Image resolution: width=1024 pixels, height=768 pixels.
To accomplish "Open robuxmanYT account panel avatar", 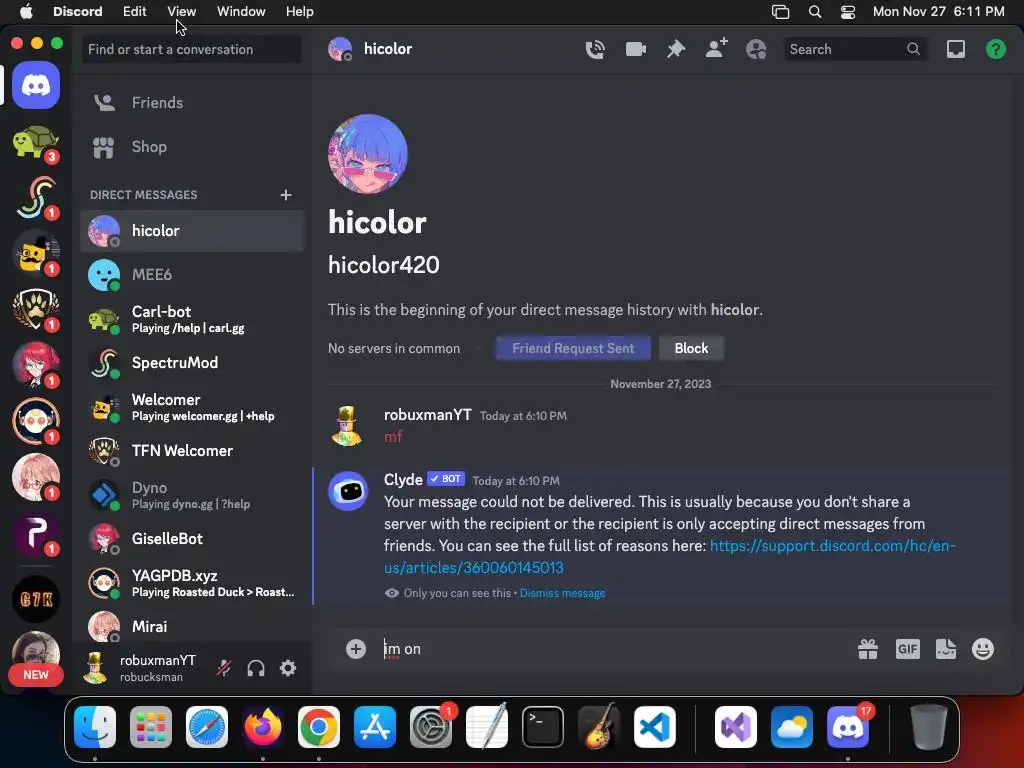I will pos(96,668).
